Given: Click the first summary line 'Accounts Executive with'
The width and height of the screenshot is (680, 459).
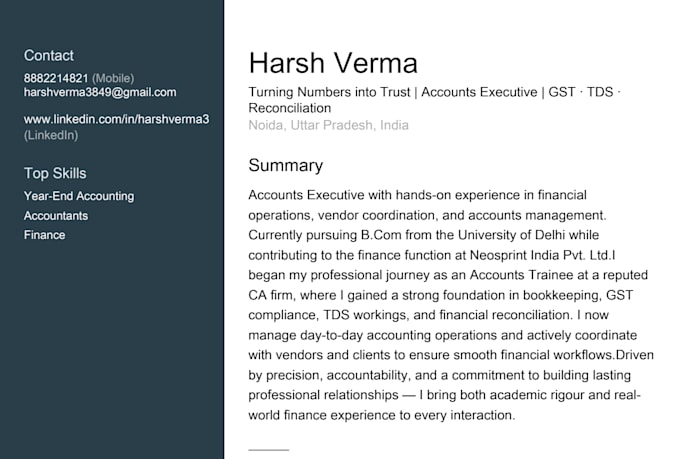Looking at the screenshot, I should click(x=417, y=195).
